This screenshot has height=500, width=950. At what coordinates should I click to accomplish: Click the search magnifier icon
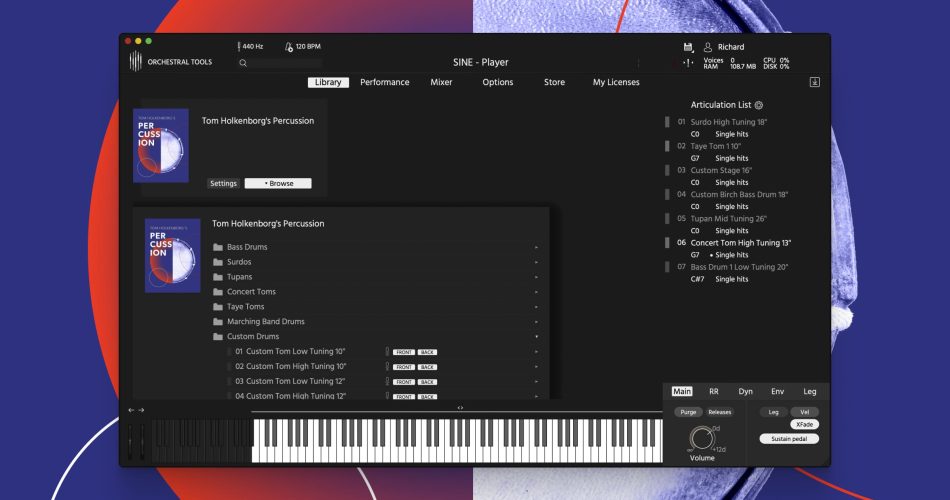243,62
